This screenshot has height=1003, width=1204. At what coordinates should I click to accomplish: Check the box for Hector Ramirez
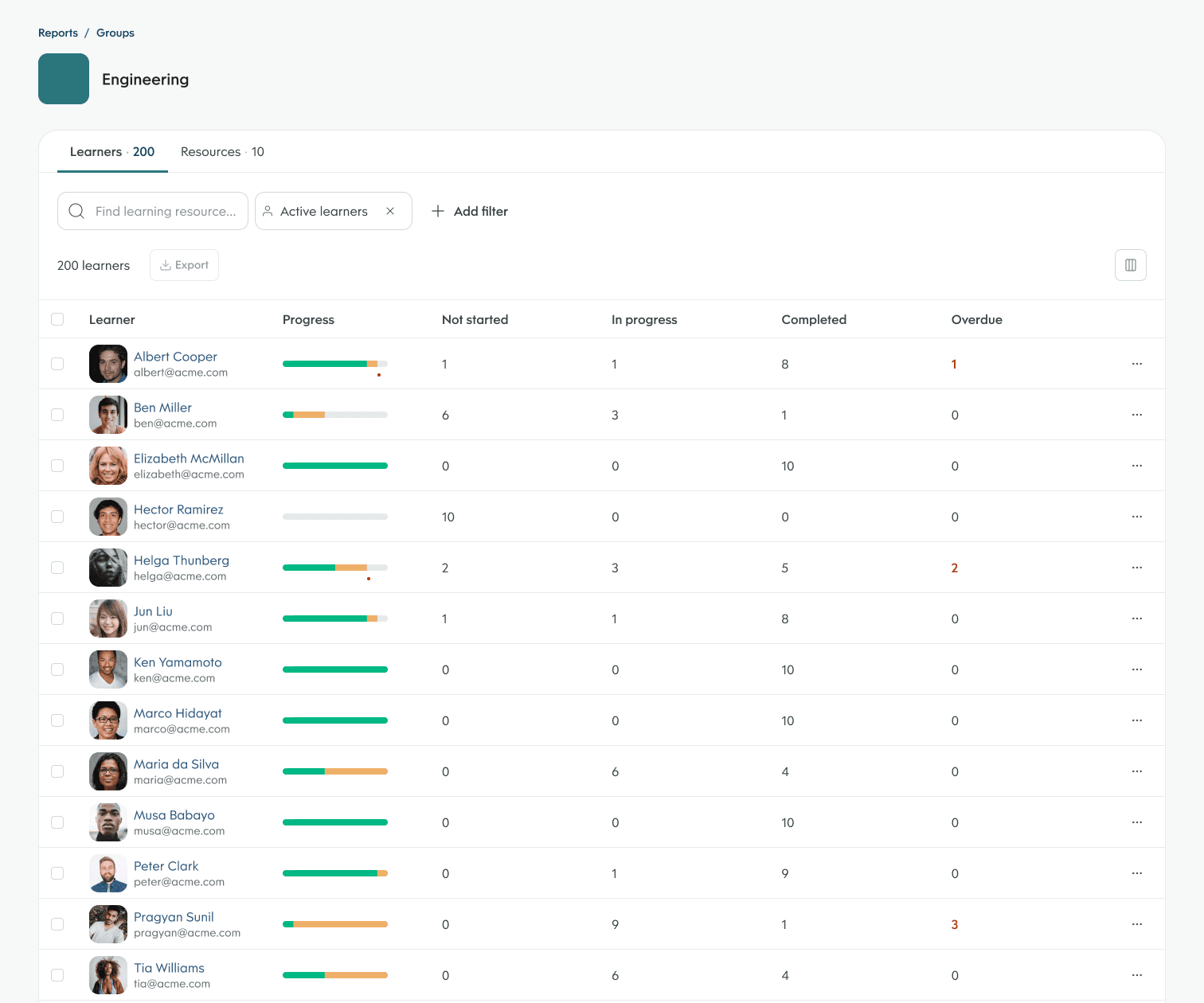pos(57,517)
